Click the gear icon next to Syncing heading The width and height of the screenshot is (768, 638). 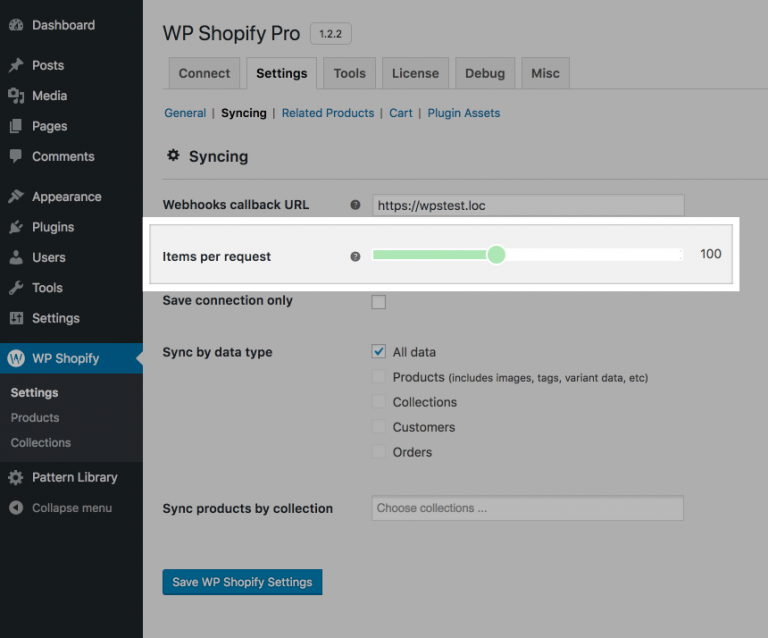[x=173, y=156]
